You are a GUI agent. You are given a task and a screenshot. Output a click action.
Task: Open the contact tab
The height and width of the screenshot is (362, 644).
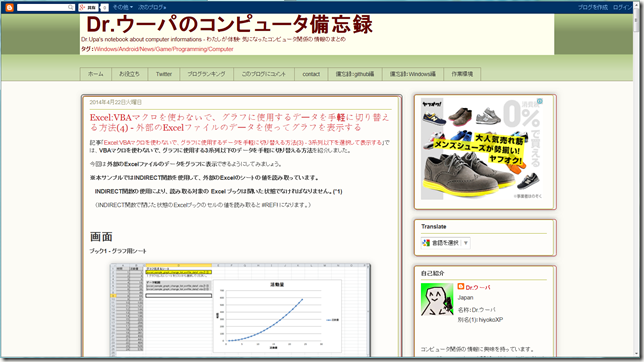tap(311, 74)
